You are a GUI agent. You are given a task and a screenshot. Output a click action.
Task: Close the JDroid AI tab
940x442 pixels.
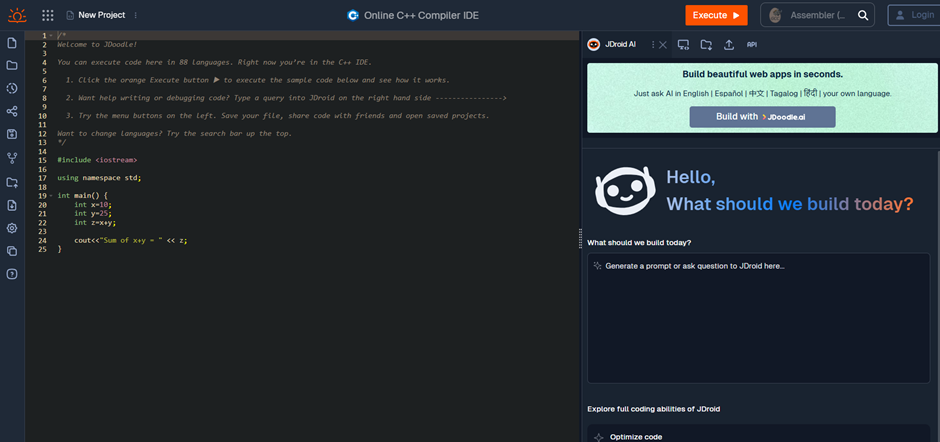pyautogui.click(x=662, y=44)
